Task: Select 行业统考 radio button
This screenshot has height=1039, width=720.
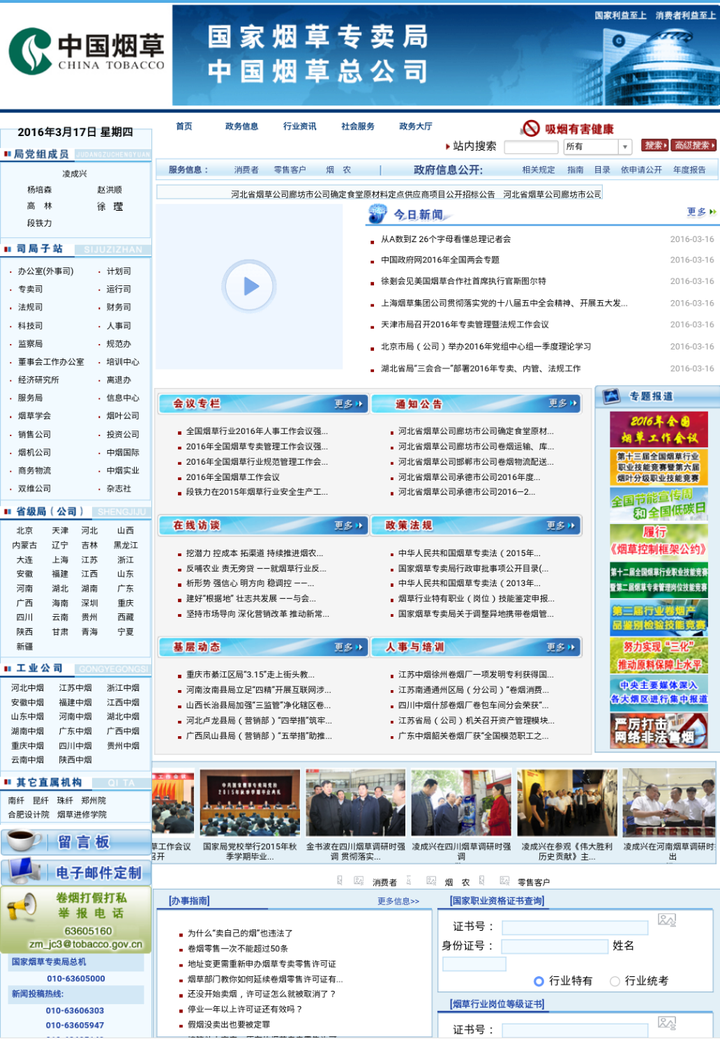Action: pyautogui.click(x=615, y=981)
